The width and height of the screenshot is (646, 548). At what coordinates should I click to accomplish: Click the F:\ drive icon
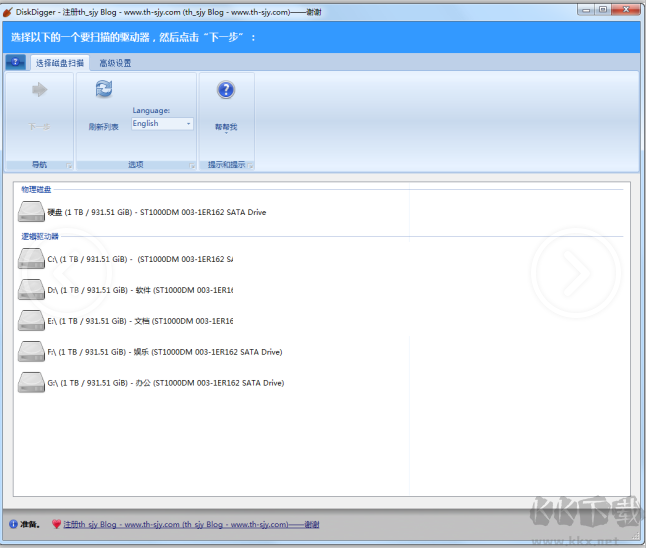coord(31,351)
